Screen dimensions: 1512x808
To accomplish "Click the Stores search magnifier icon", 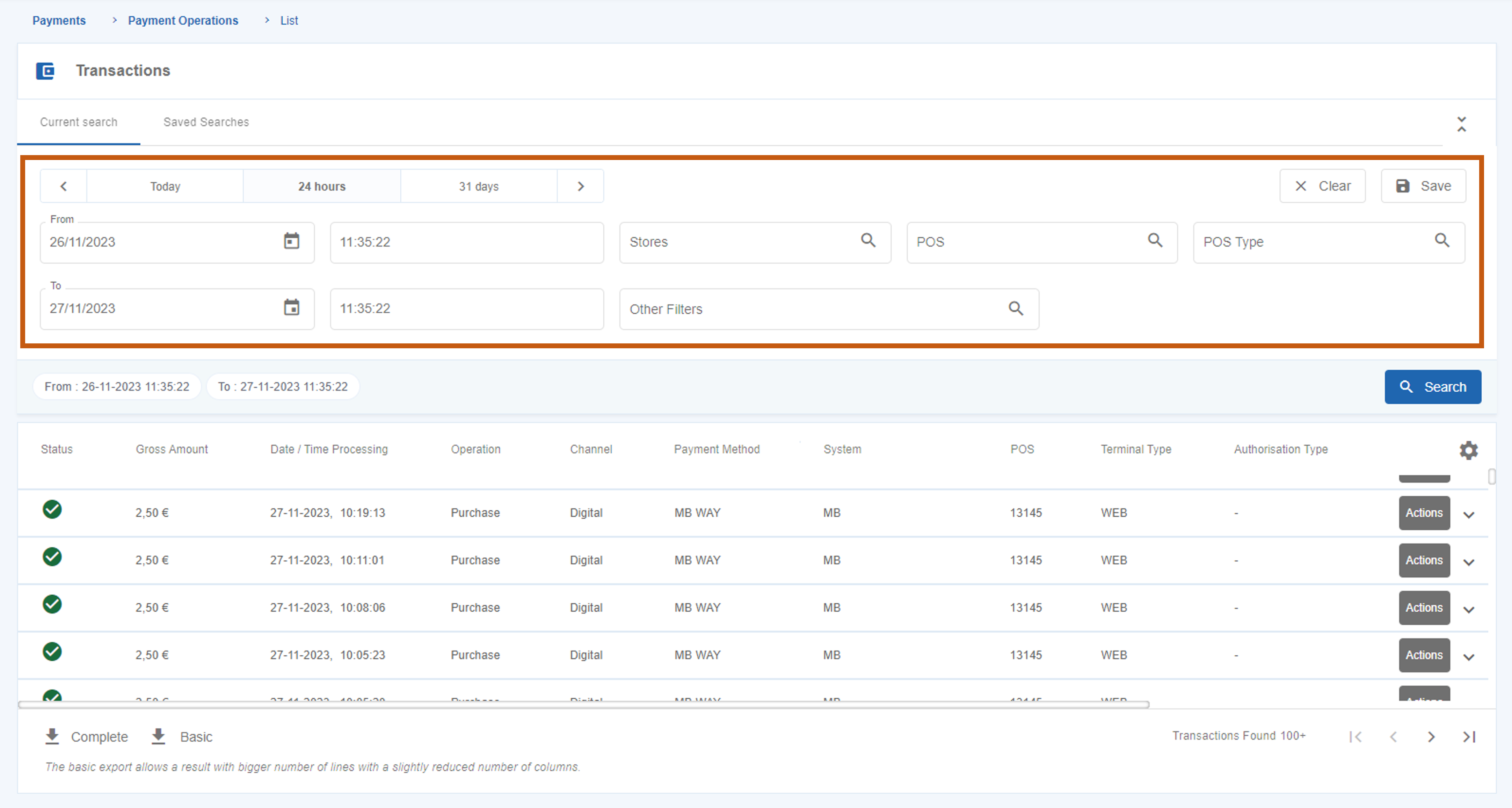I will [x=868, y=241].
